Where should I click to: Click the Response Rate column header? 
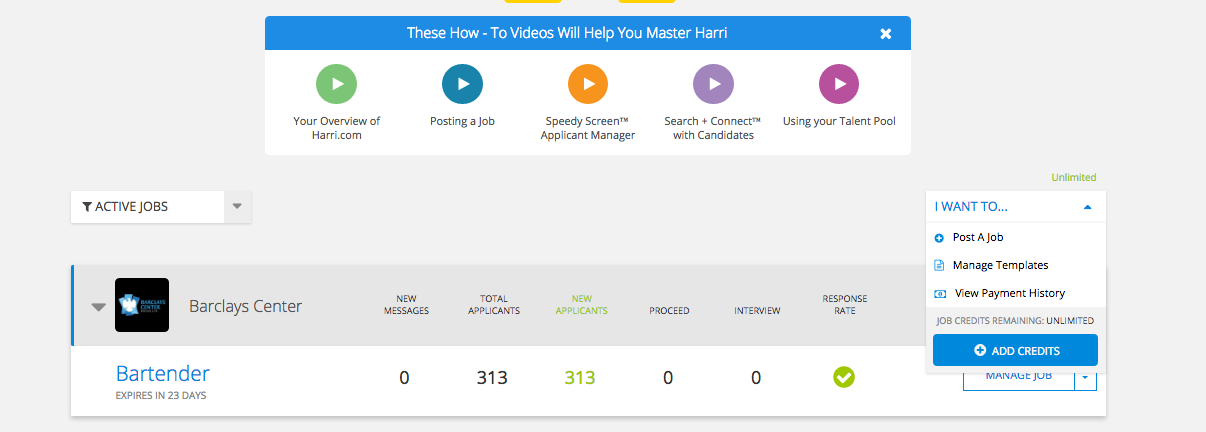(845, 305)
